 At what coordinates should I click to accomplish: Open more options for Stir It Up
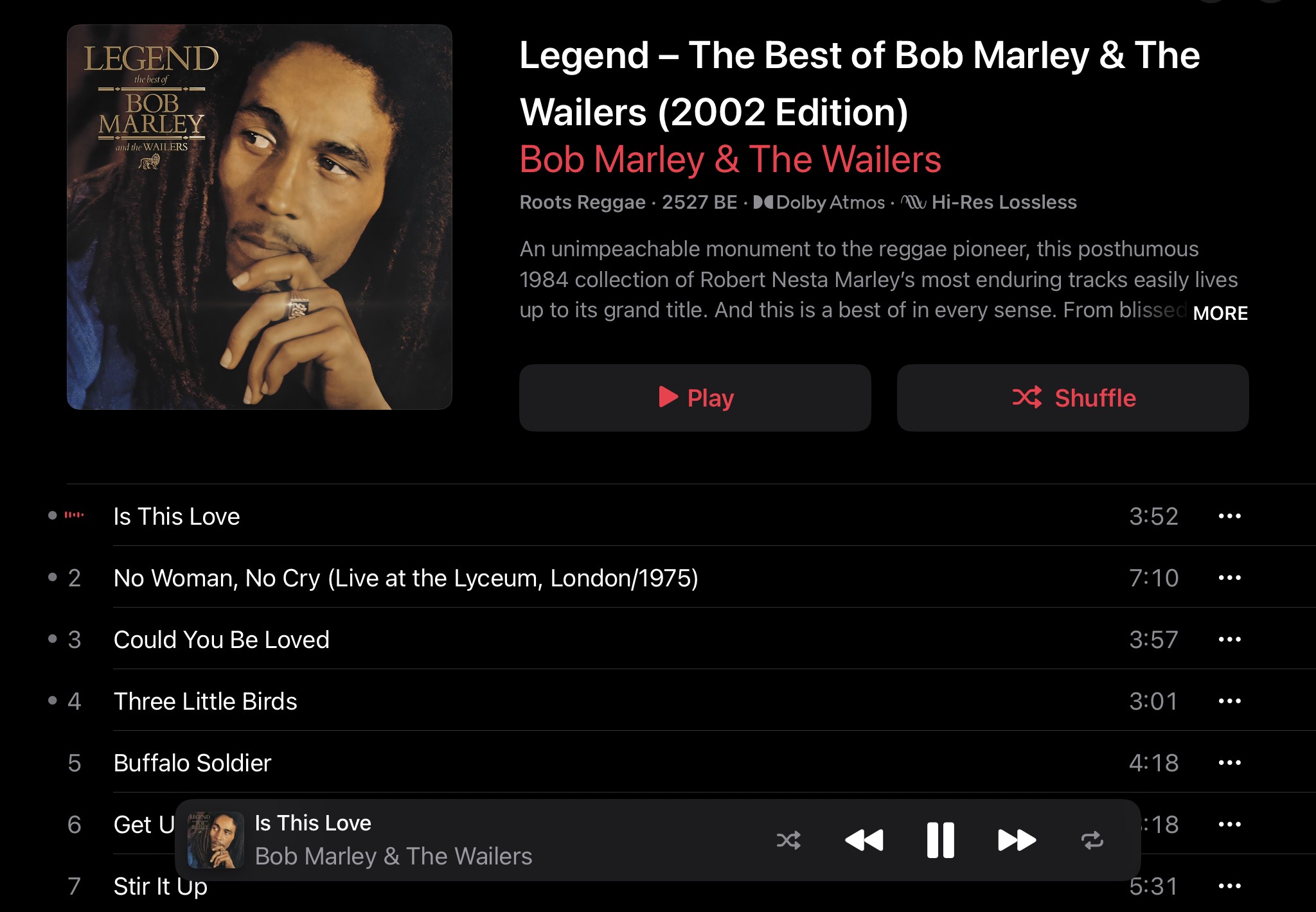pyautogui.click(x=1229, y=886)
